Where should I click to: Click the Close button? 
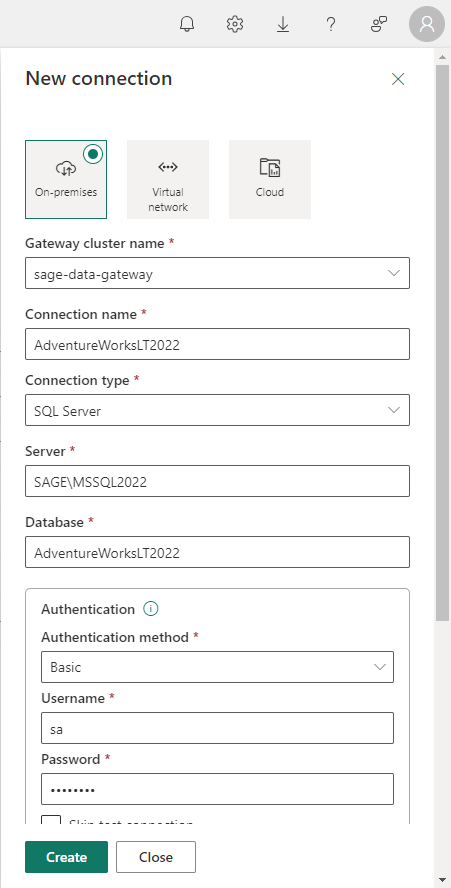click(x=156, y=857)
